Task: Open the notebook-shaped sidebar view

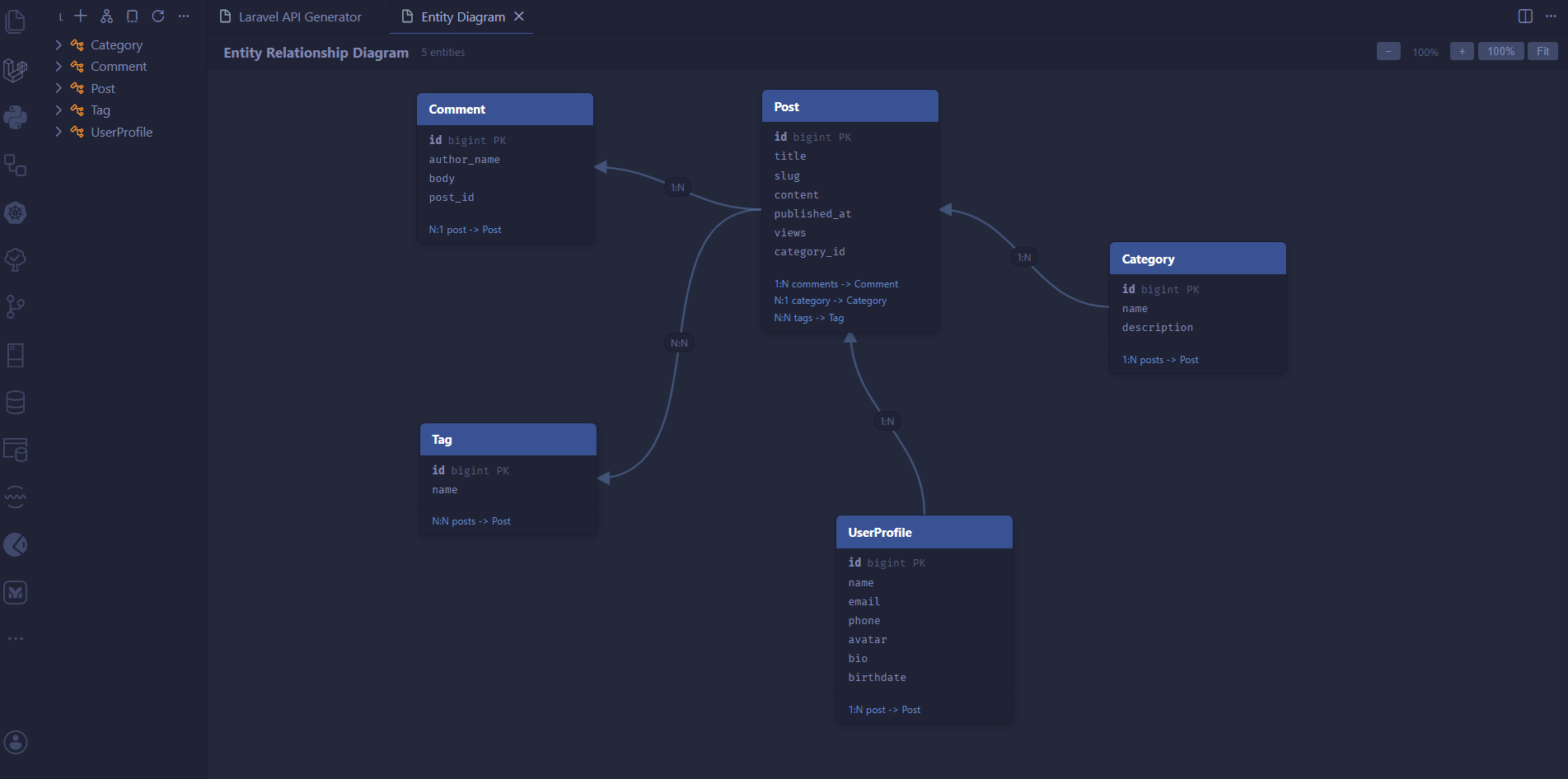Action: (x=15, y=355)
